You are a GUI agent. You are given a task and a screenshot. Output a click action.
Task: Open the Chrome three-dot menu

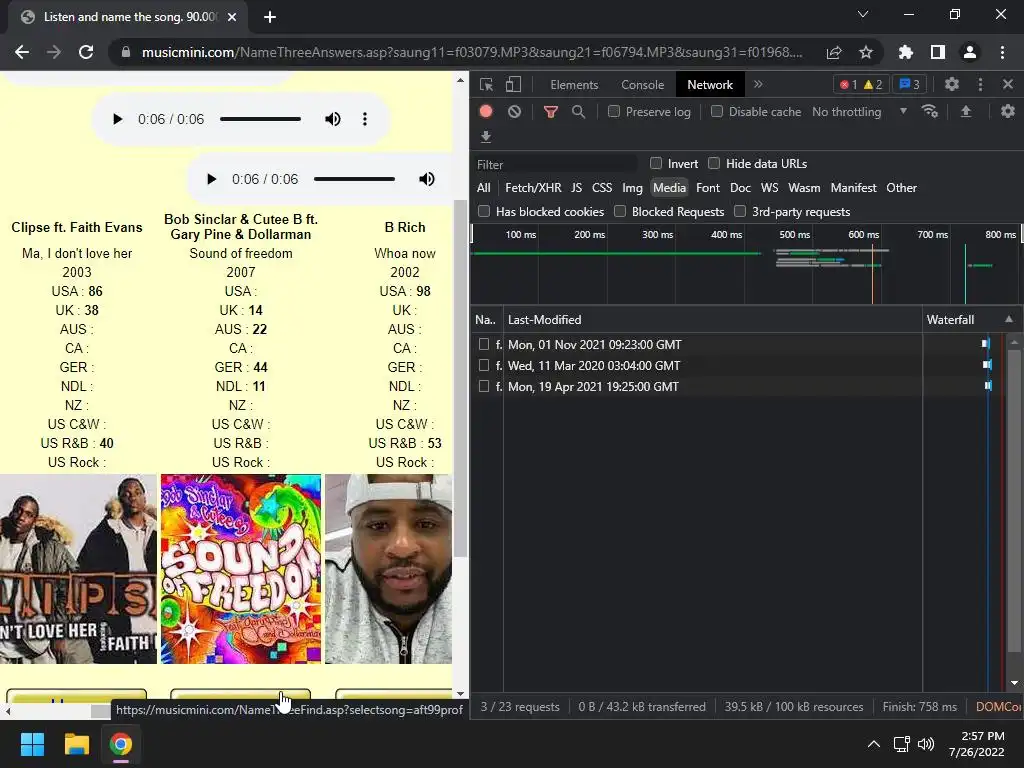point(1002,52)
